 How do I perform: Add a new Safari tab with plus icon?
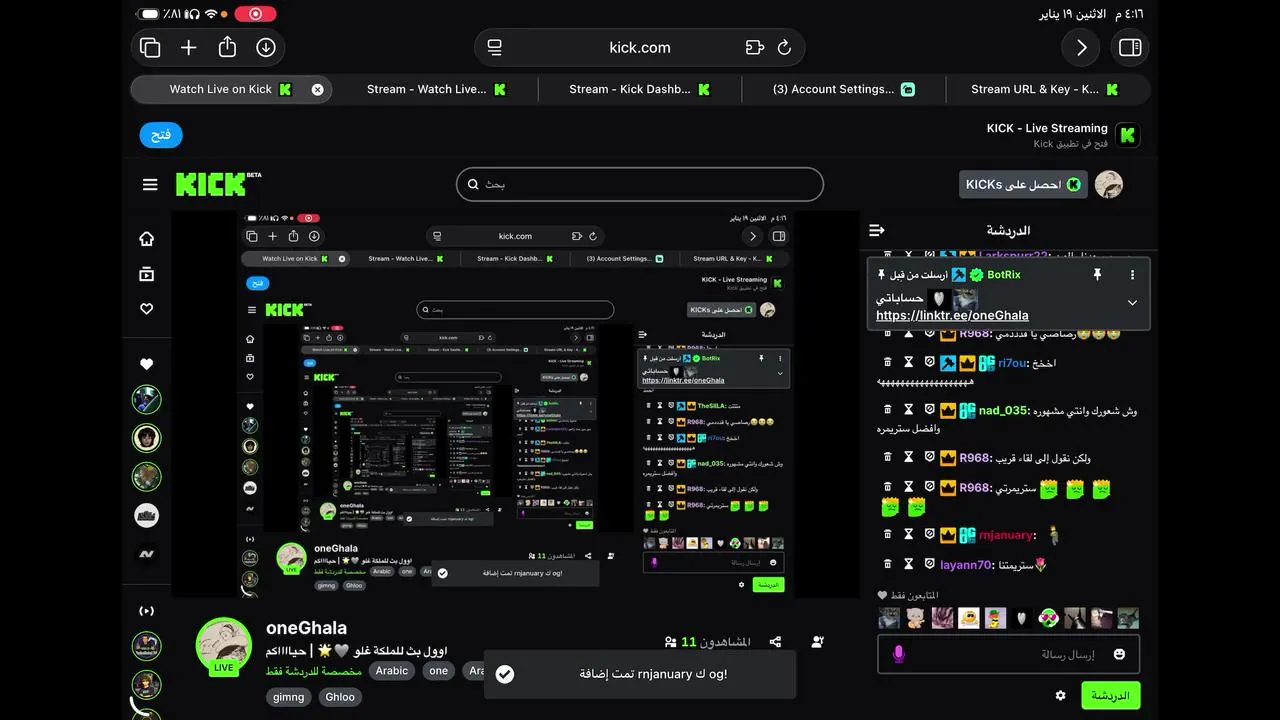189,47
